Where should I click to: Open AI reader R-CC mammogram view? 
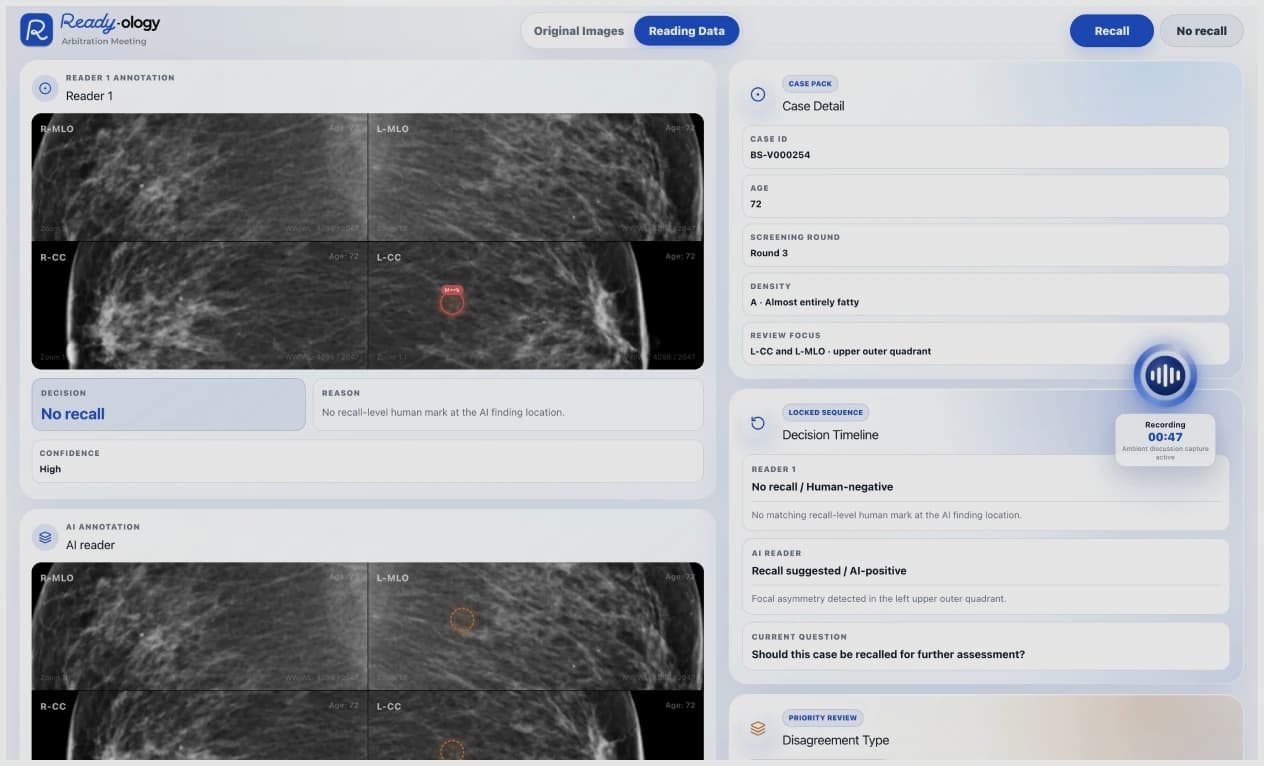tap(200, 725)
